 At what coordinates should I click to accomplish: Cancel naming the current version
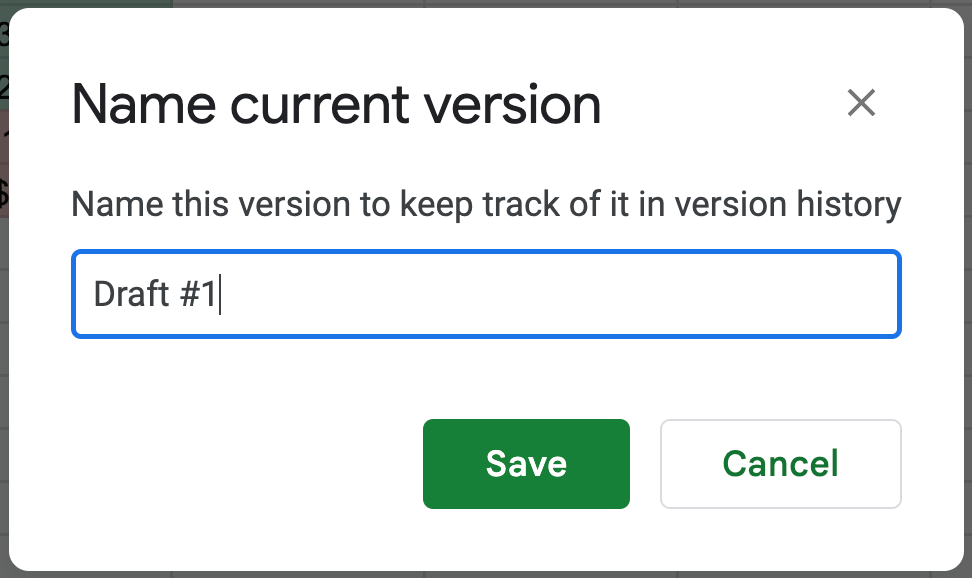tap(780, 463)
